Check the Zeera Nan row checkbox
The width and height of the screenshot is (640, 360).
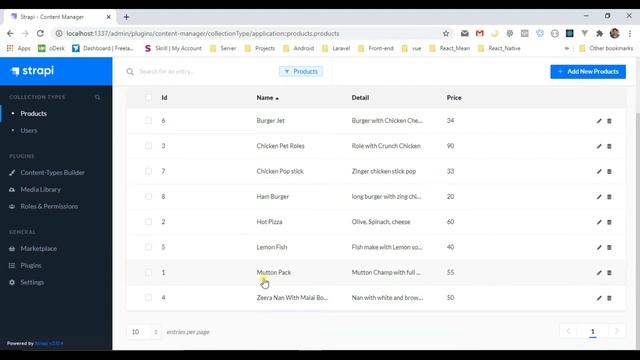tap(148, 298)
